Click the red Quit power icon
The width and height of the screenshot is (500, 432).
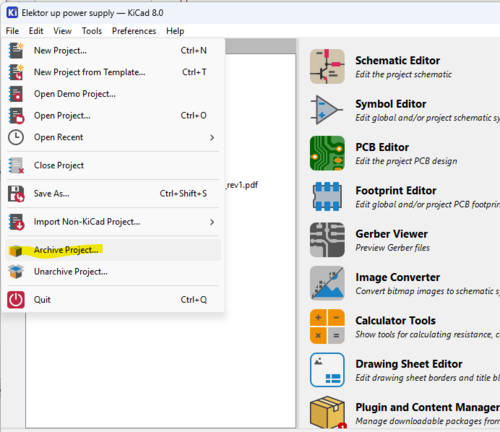16,300
